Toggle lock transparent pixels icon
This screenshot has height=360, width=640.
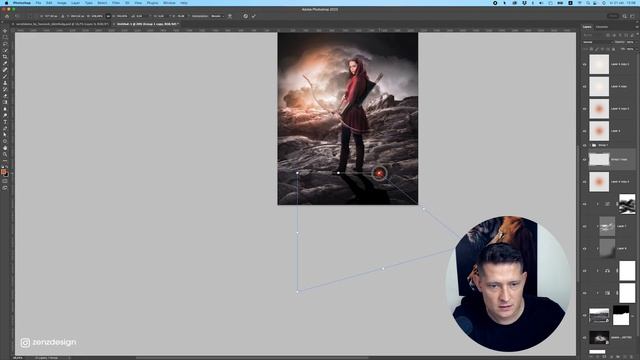click(591, 49)
